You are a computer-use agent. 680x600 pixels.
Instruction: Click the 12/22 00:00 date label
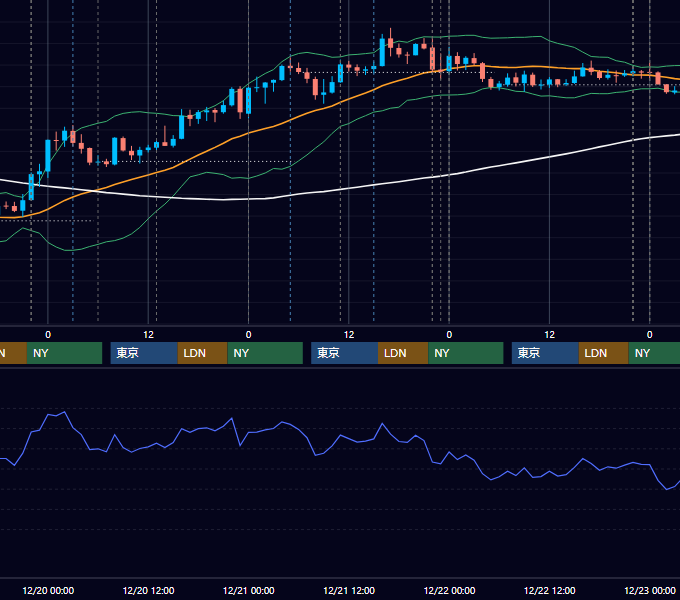coord(449,590)
